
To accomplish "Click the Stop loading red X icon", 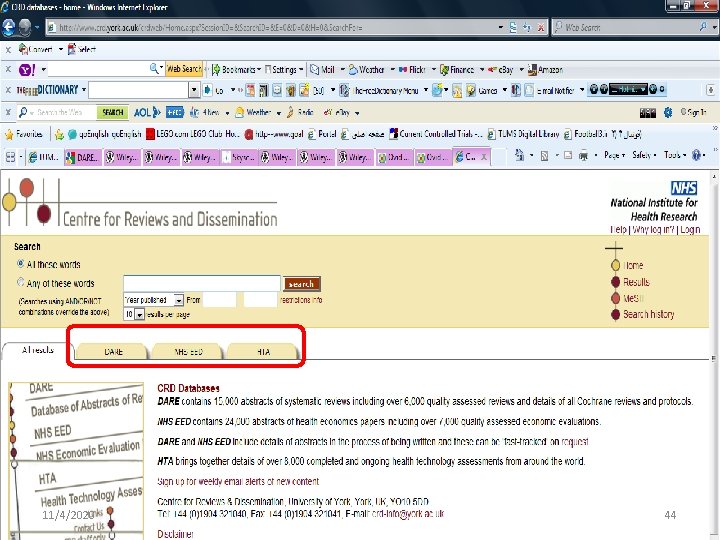I will 541,28.
